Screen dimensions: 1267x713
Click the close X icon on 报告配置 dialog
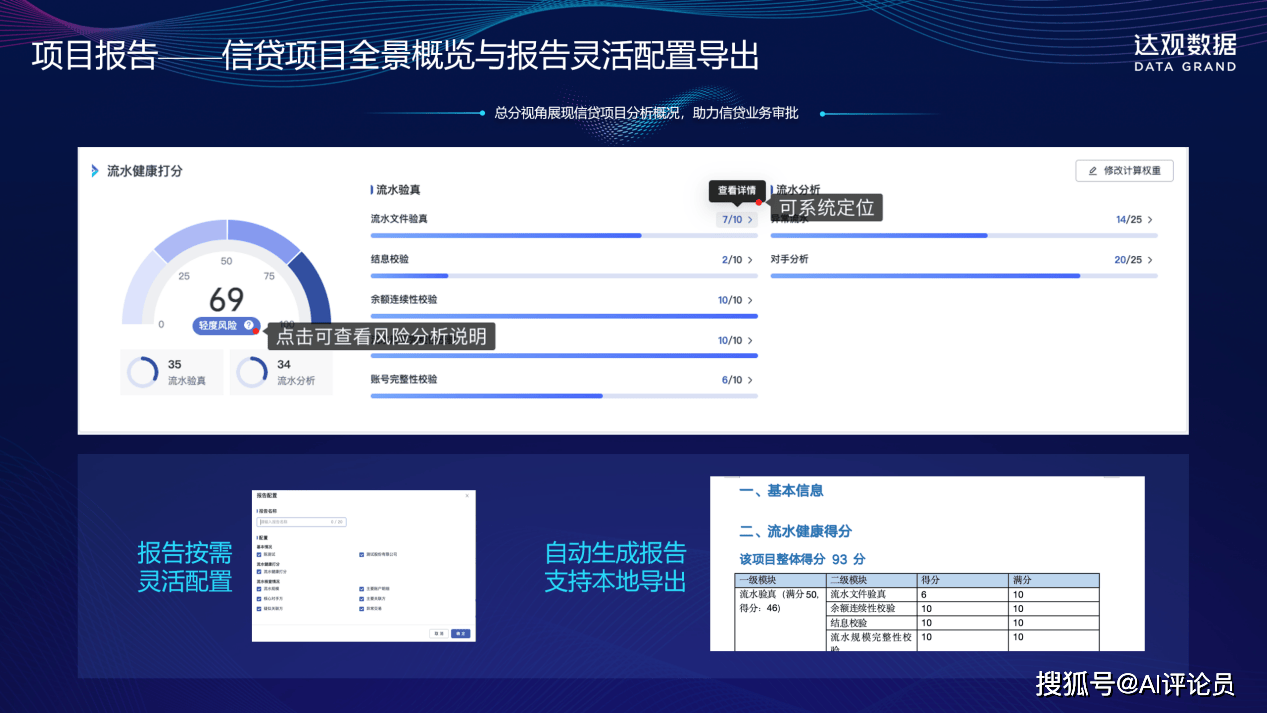click(x=468, y=496)
